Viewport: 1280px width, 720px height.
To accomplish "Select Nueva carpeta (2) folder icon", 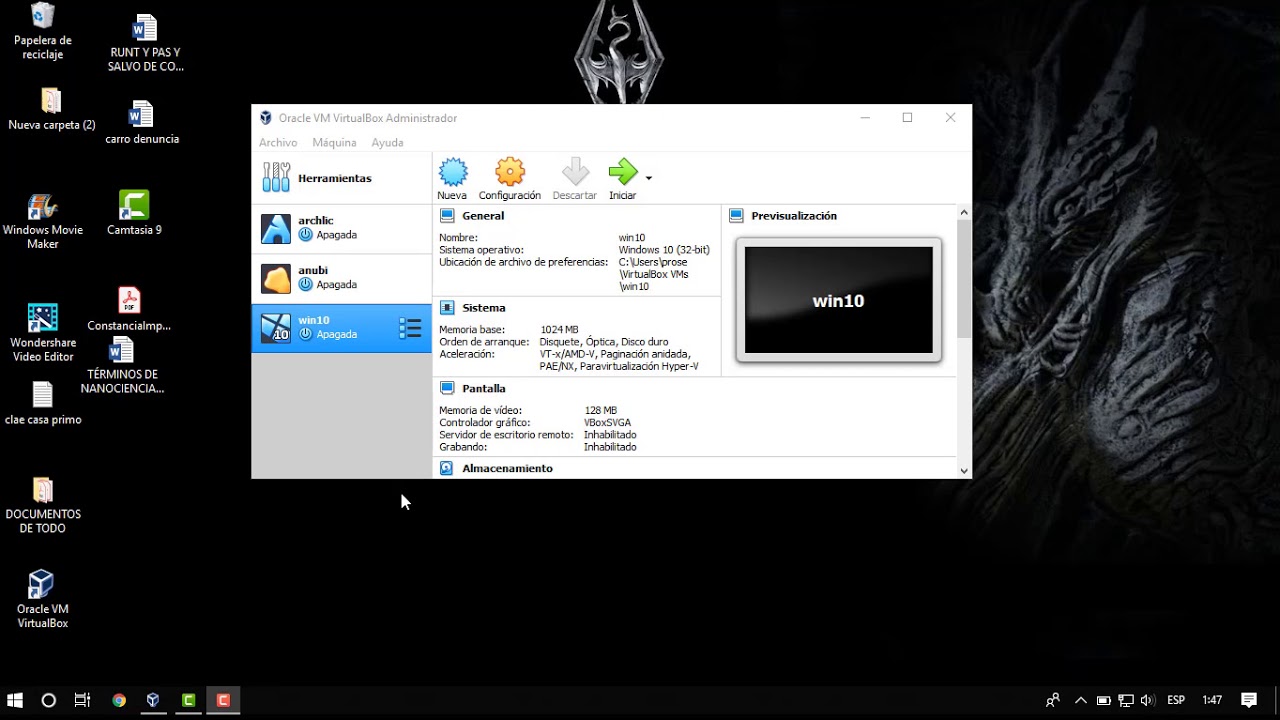I will (52, 110).
